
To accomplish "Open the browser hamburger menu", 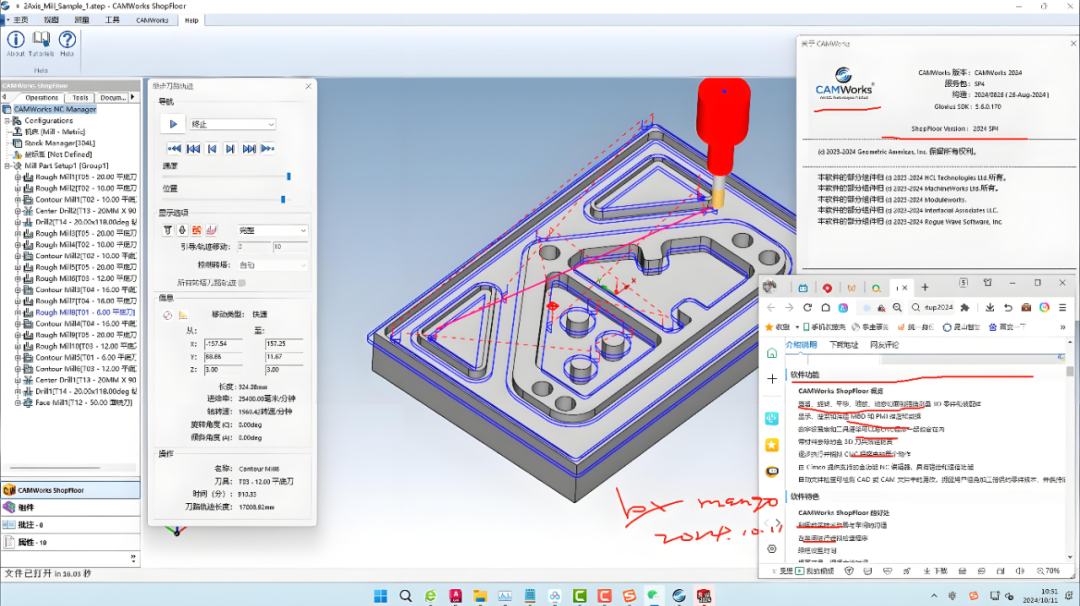I will tap(1063, 308).
